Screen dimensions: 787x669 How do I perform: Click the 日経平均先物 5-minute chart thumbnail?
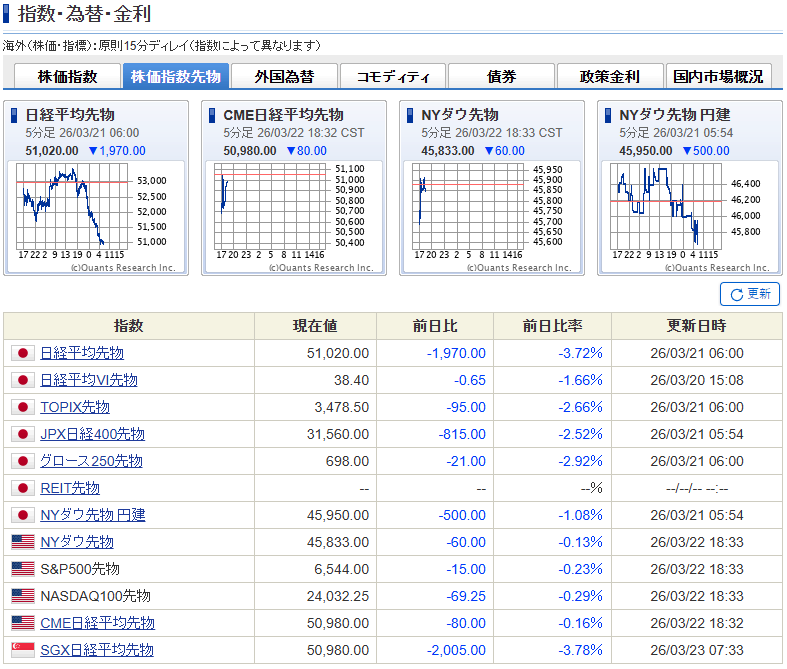coord(96,218)
